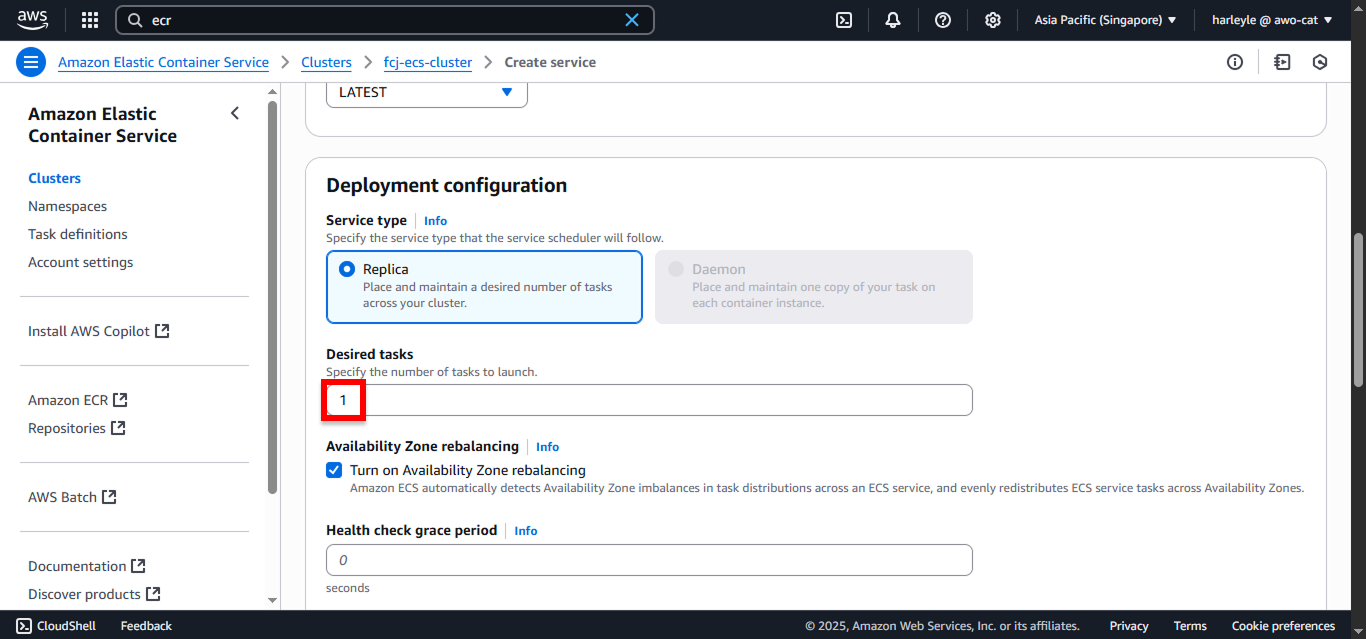
Task: Toggle Turn on Availability Zone rebalancing checkbox
Action: [334, 470]
